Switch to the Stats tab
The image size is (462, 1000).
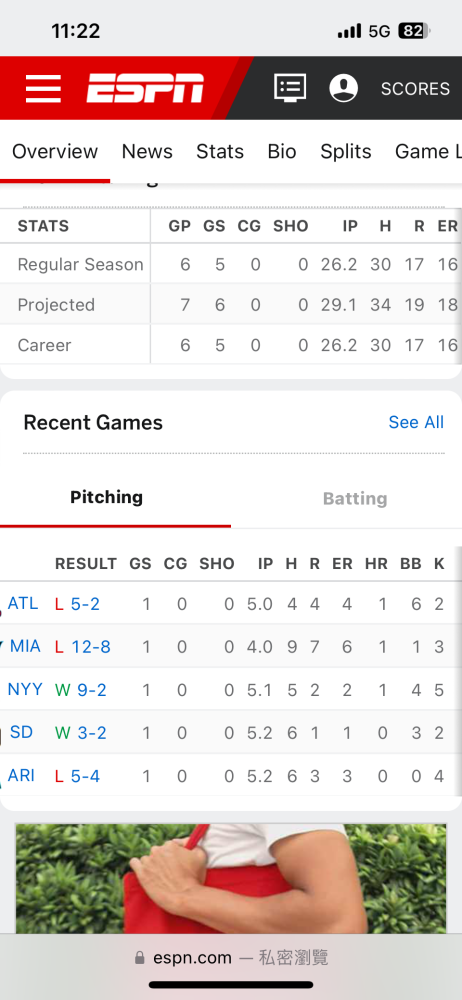(x=220, y=152)
